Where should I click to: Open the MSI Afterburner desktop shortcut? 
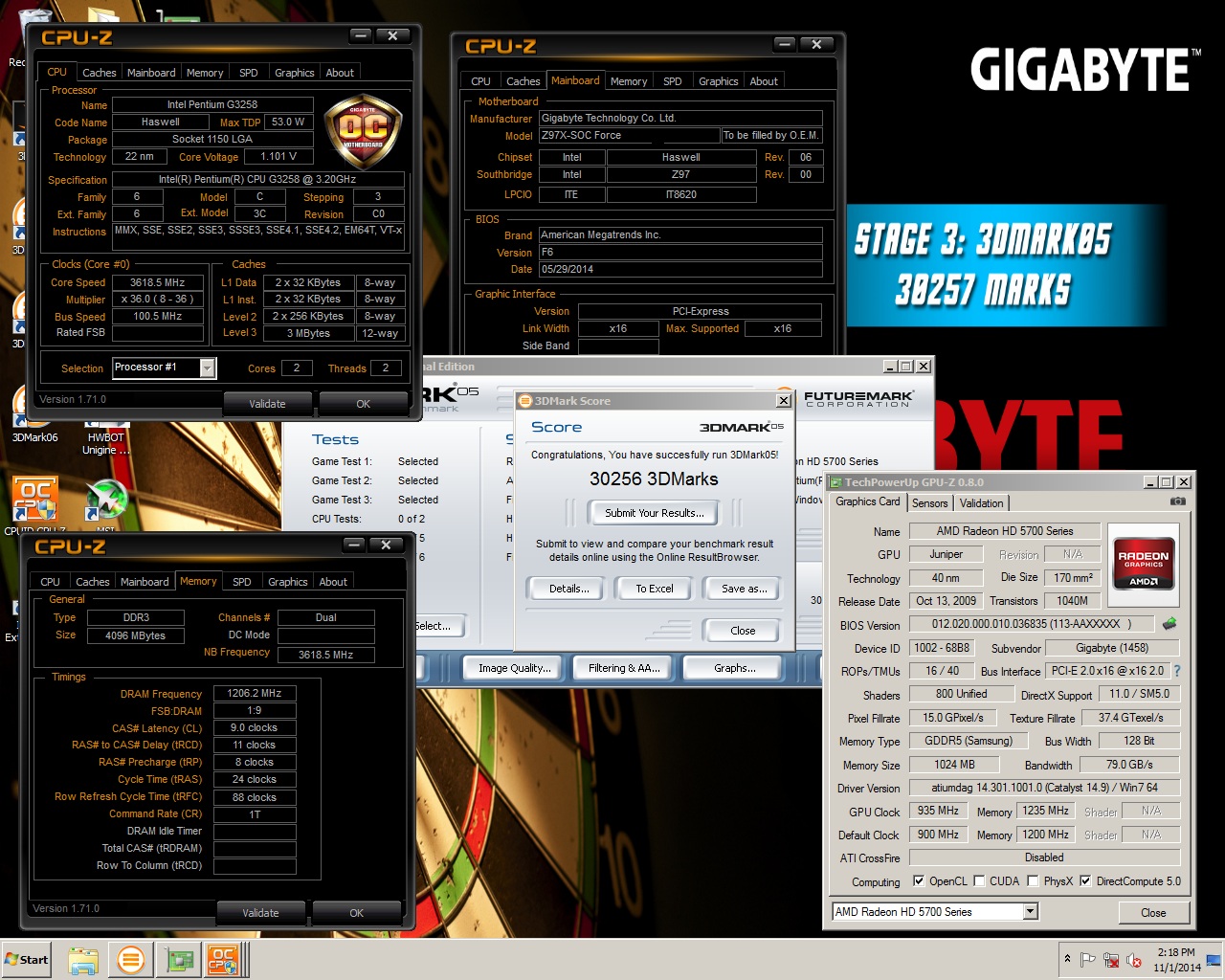105,504
